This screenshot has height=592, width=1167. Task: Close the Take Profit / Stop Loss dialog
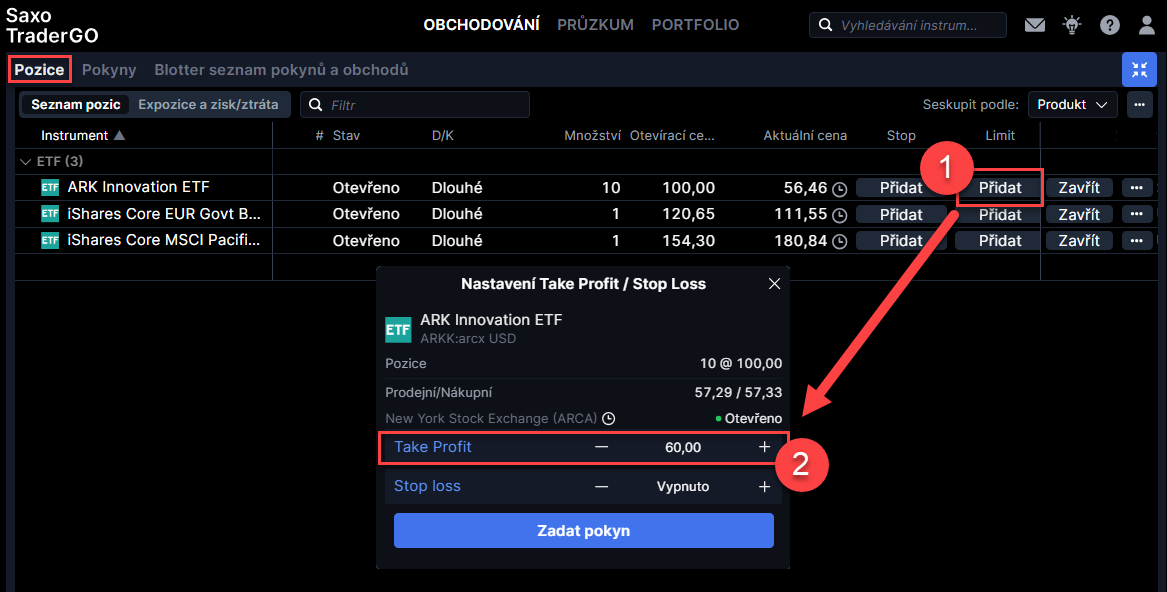point(774,284)
